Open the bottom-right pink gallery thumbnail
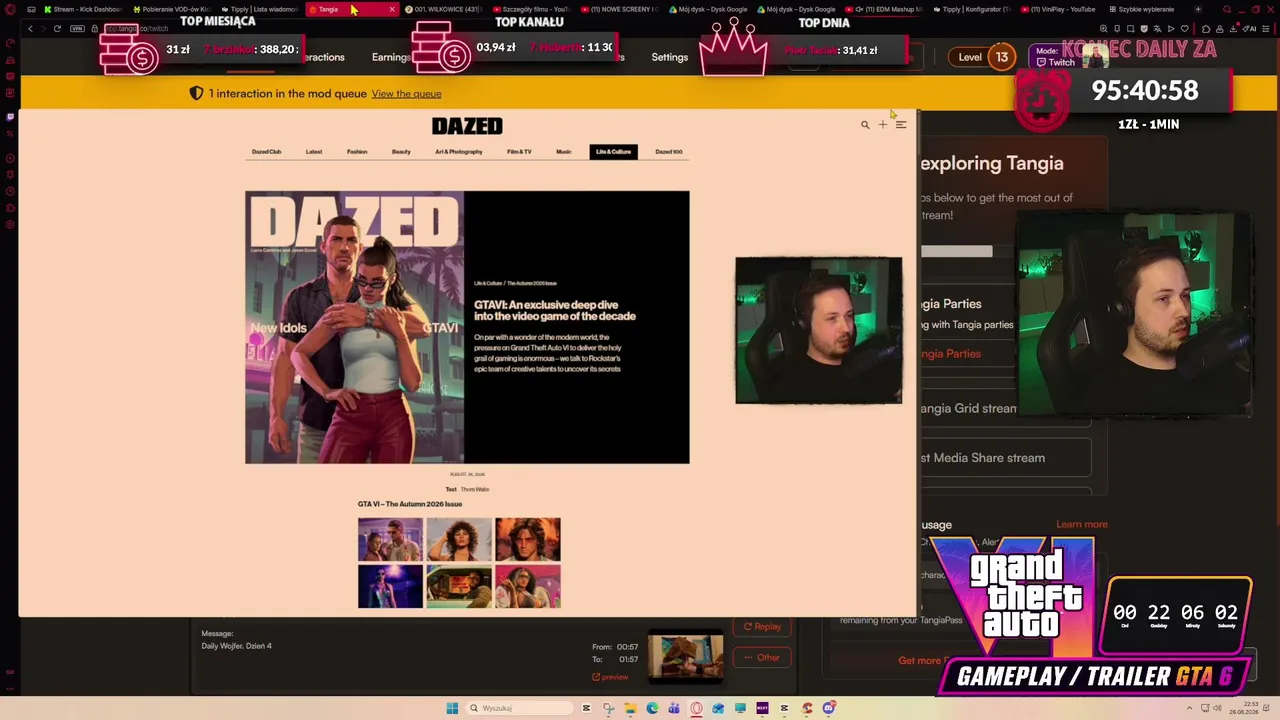 pyautogui.click(x=528, y=586)
